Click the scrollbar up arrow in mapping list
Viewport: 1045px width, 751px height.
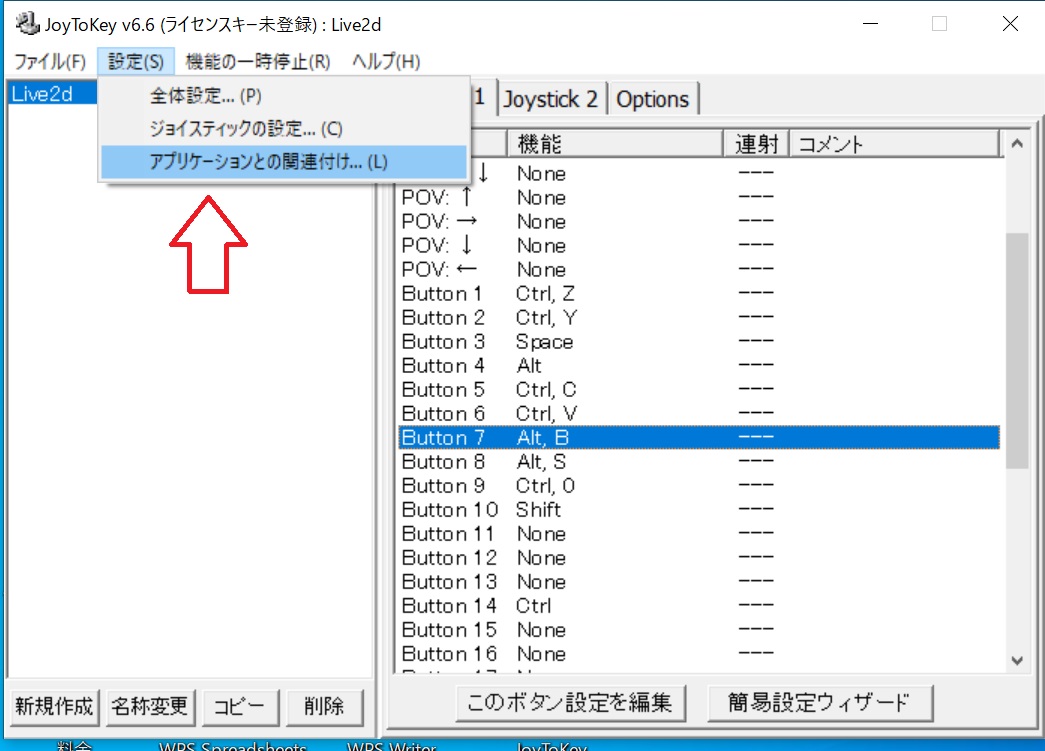pos(1017,142)
